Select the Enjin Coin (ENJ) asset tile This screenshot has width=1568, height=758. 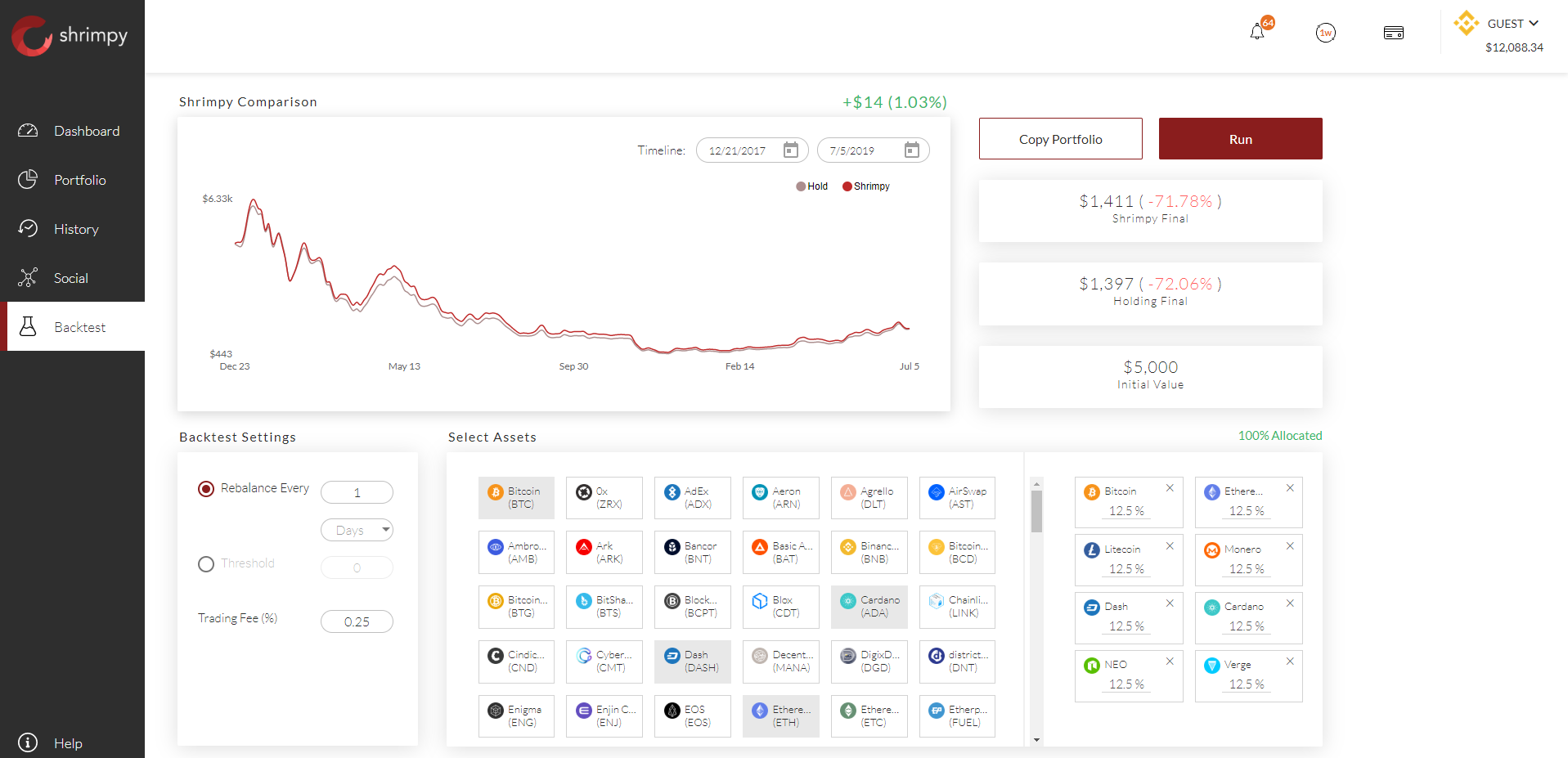(604, 716)
